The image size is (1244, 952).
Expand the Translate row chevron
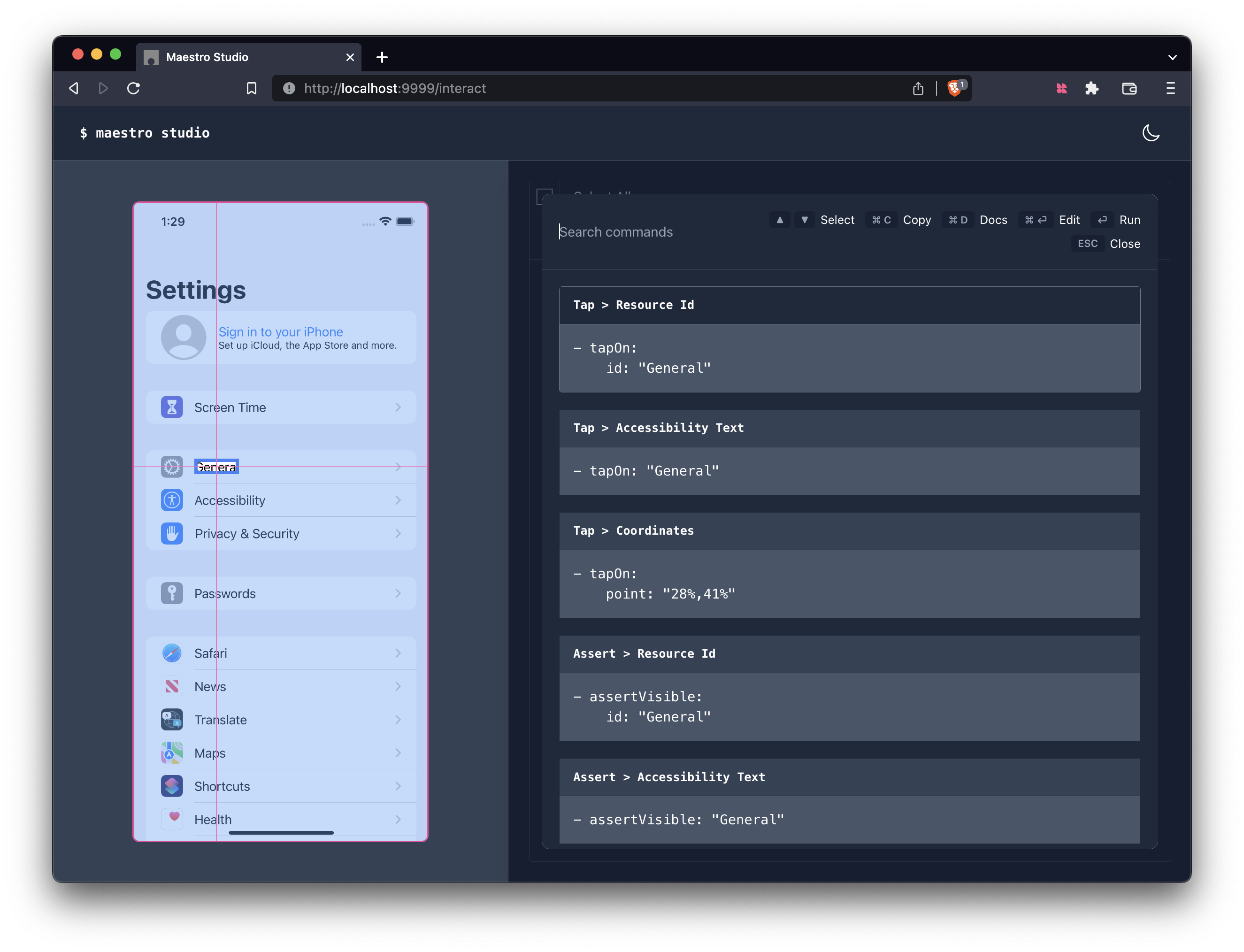399,719
